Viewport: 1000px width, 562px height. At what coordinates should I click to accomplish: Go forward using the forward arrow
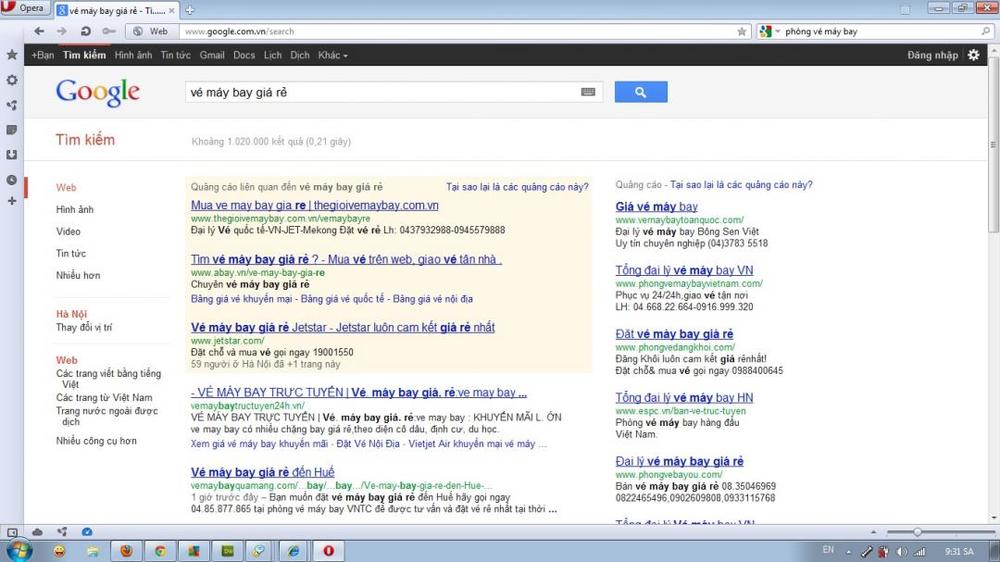[62, 31]
